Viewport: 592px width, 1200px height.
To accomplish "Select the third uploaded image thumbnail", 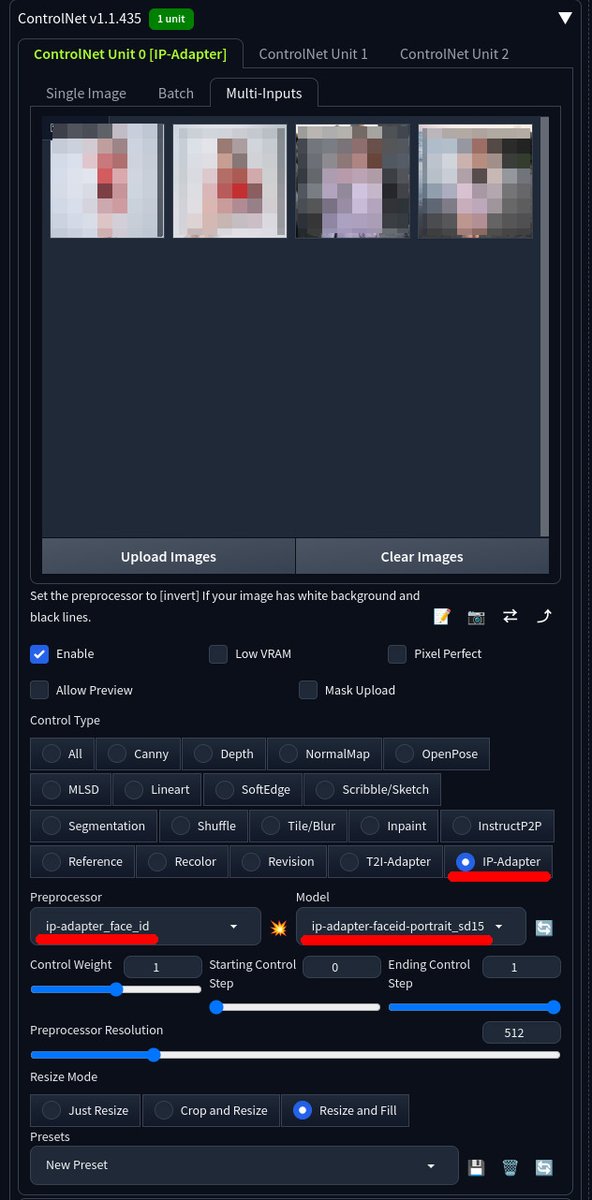I will click(353, 181).
